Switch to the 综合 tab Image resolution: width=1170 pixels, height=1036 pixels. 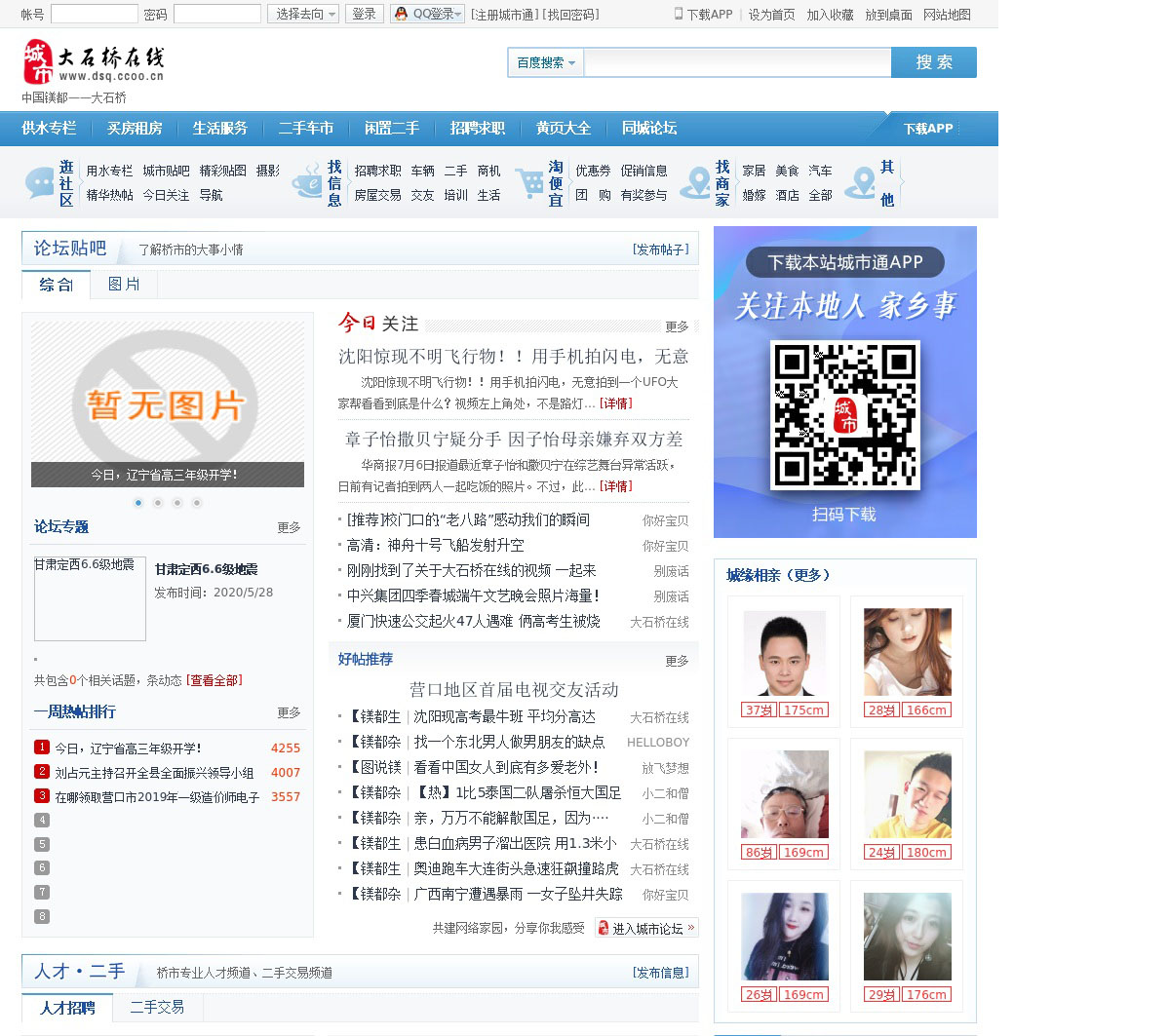coord(56,285)
